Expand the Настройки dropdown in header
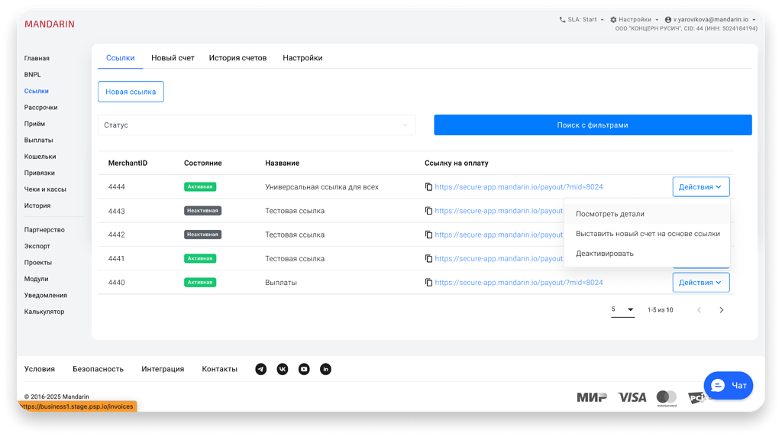Viewport: 782px width, 438px height. tap(634, 19)
